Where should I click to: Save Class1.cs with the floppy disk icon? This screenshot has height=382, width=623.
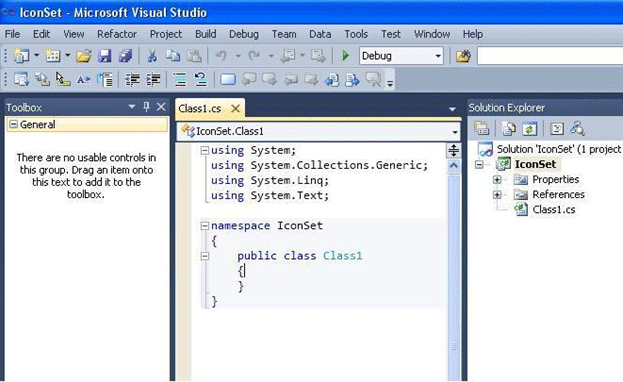coord(104,56)
